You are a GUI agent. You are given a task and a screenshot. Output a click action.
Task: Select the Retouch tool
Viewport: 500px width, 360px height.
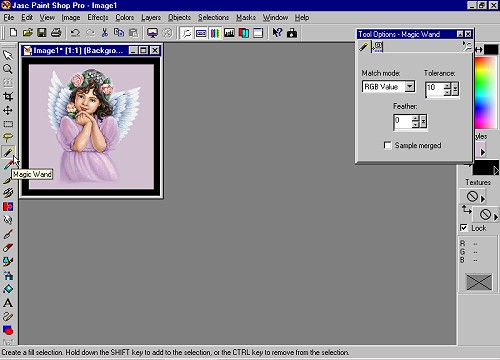(x=8, y=220)
